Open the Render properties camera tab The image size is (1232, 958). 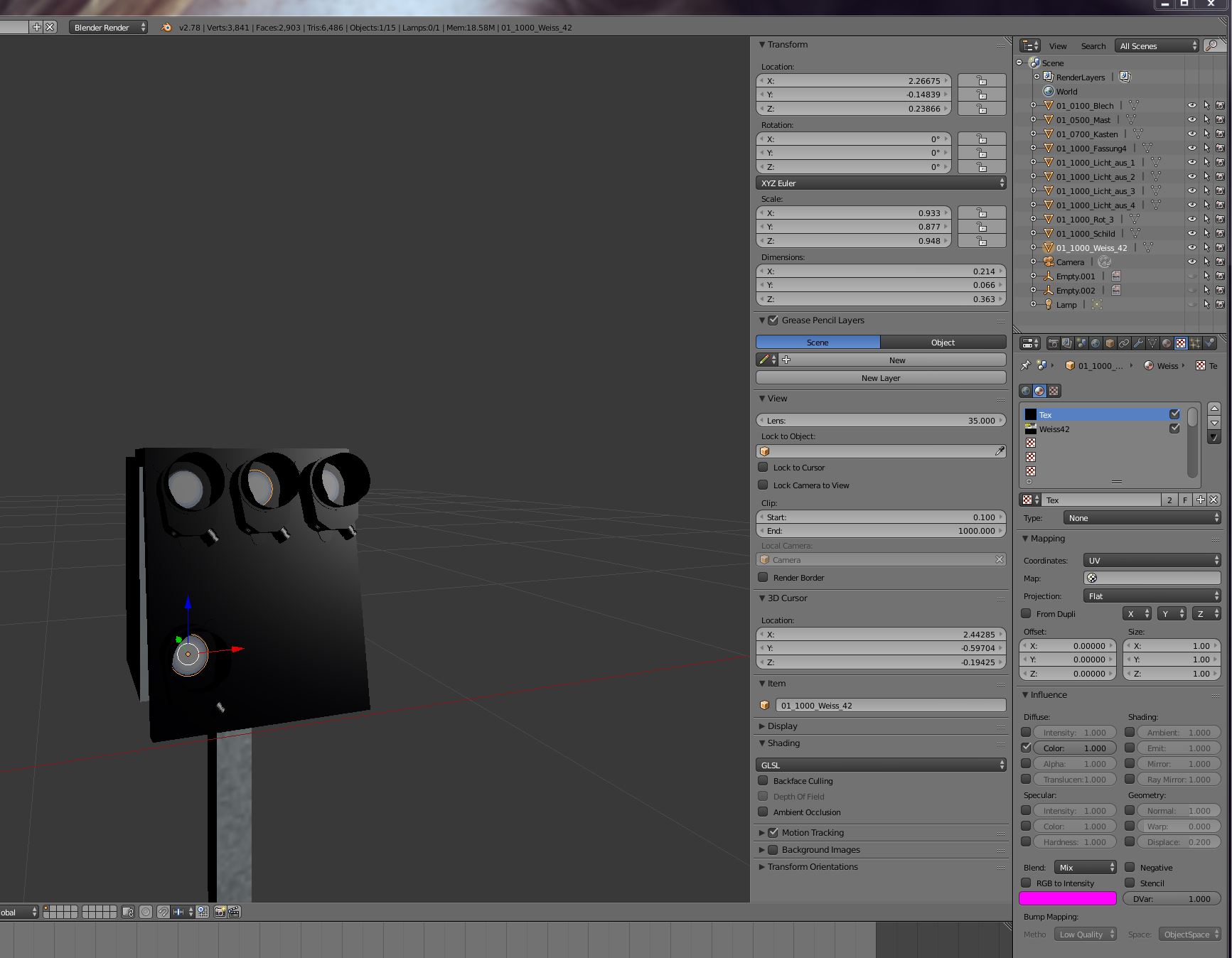[x=1053, y=343]
